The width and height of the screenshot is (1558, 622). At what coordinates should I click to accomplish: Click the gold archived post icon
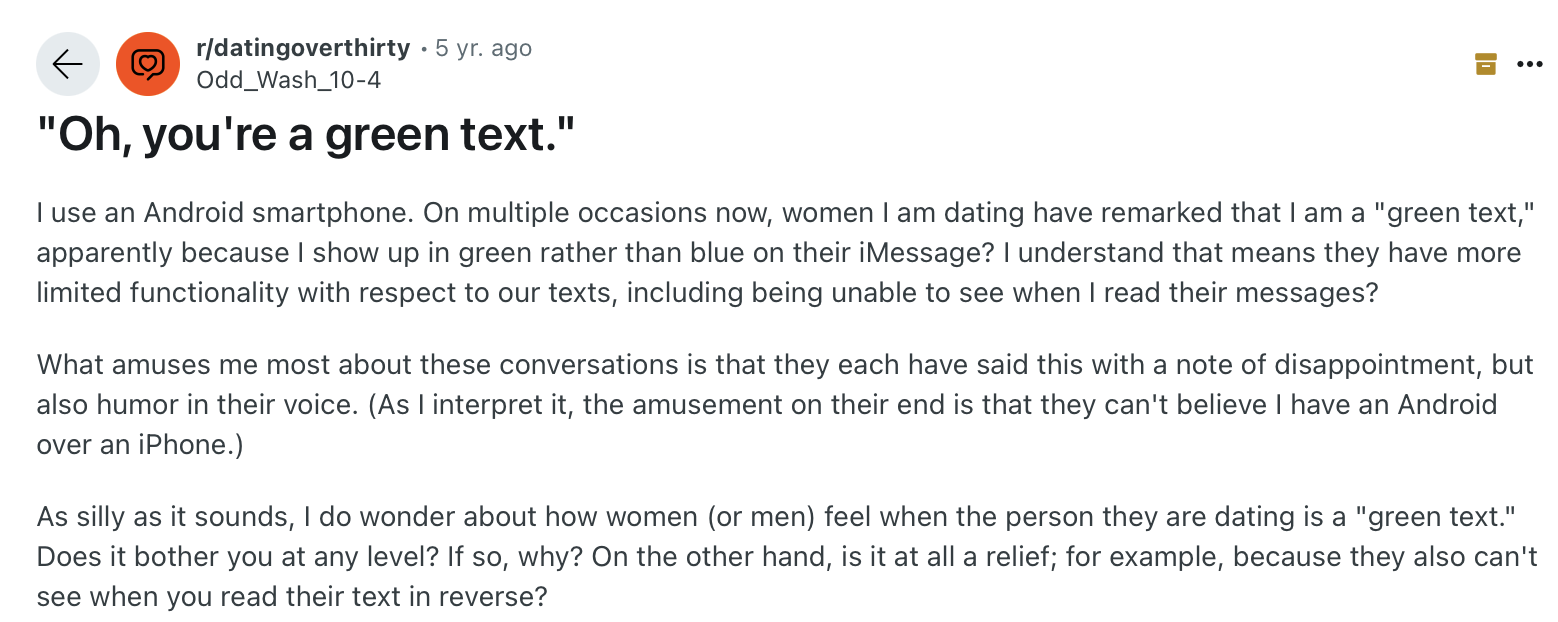point(1486,65)
